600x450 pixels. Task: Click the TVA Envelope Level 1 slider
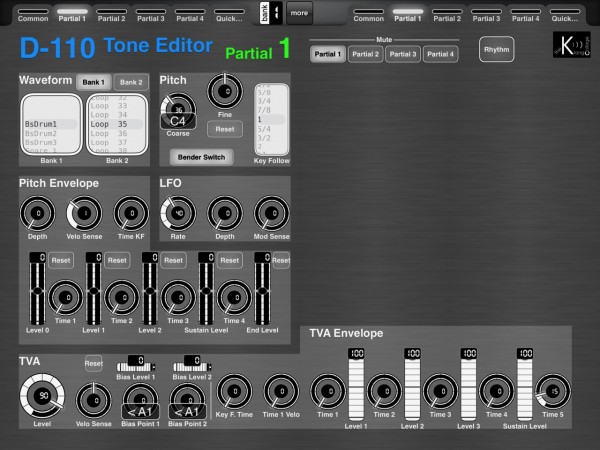pyautogui.click(x=356, y=385)
